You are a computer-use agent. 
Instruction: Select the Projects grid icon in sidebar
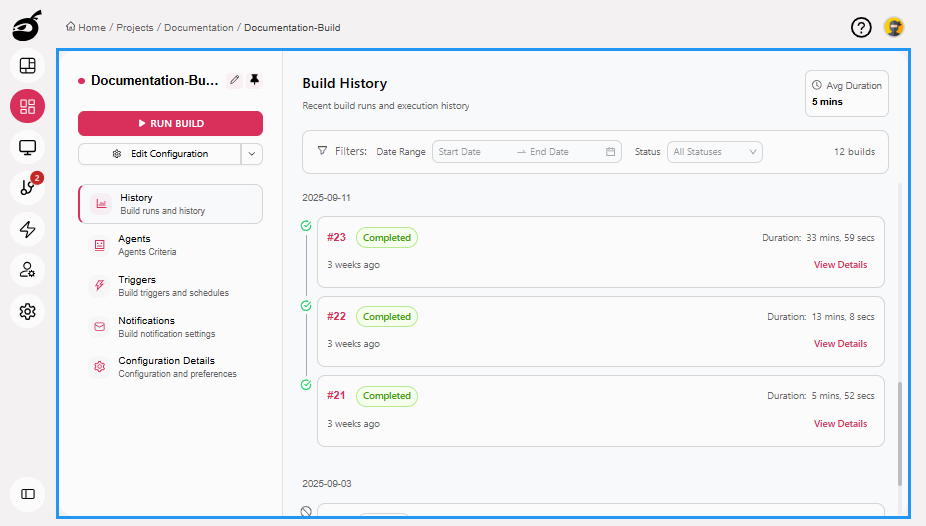pos(27,106)
